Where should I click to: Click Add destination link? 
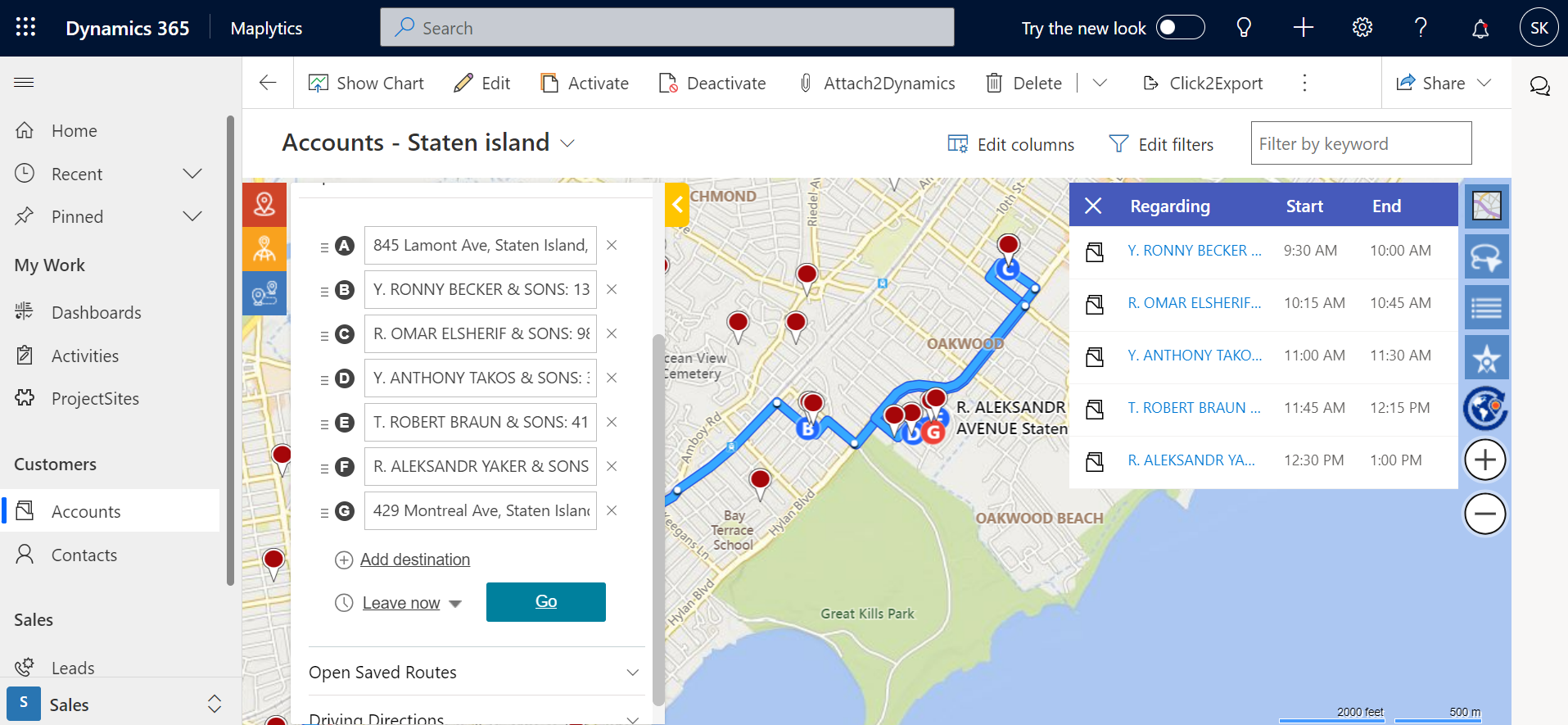coord(415,560)
